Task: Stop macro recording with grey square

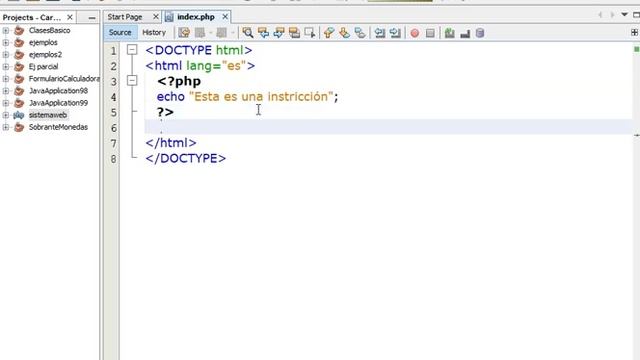Action: [430, 33]
